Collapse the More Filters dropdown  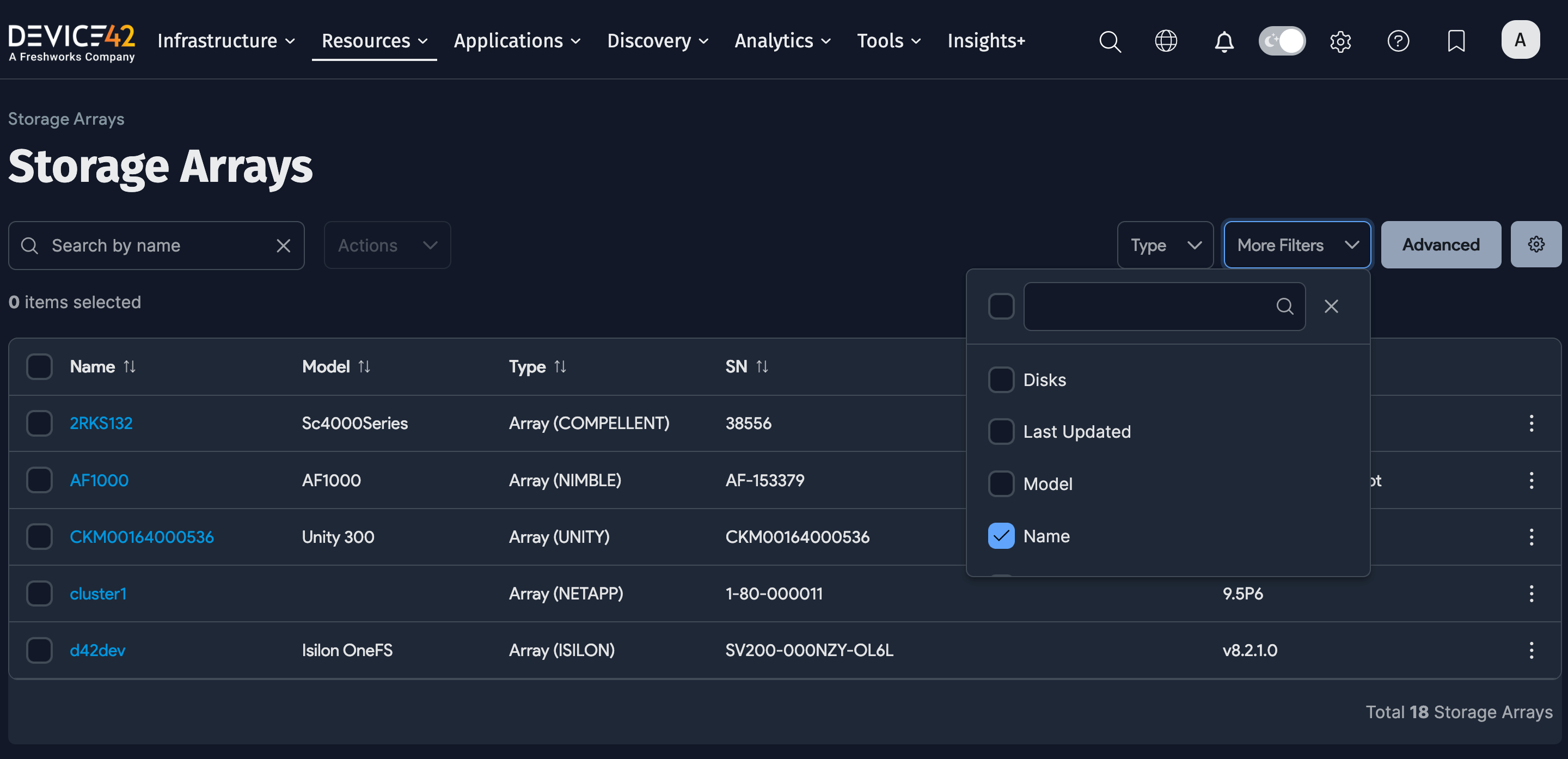click(x=1296, y=244)
